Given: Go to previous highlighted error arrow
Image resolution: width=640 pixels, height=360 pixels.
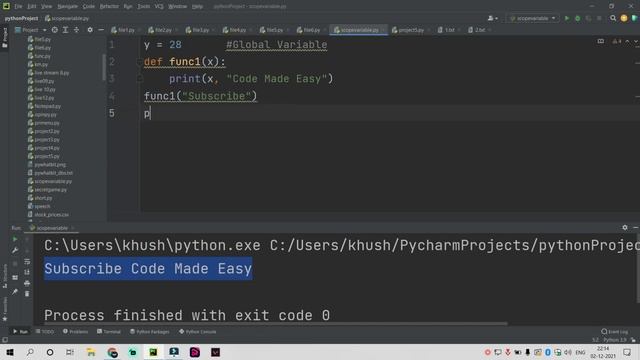Looking at the screenshot, I should (627, 41).
